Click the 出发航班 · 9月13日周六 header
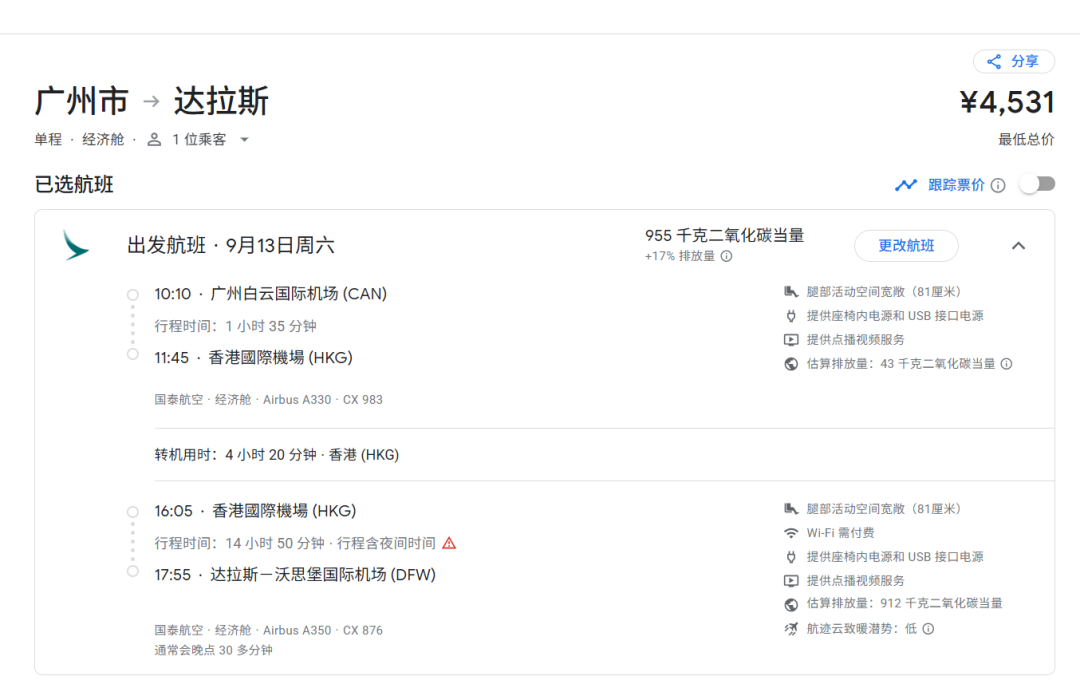The height and width of the screenshot is (684, 1080). (x=231, y=245)
